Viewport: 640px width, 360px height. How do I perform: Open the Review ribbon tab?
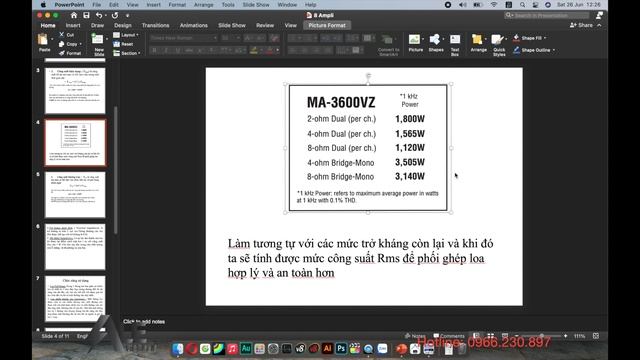point(265,25)
